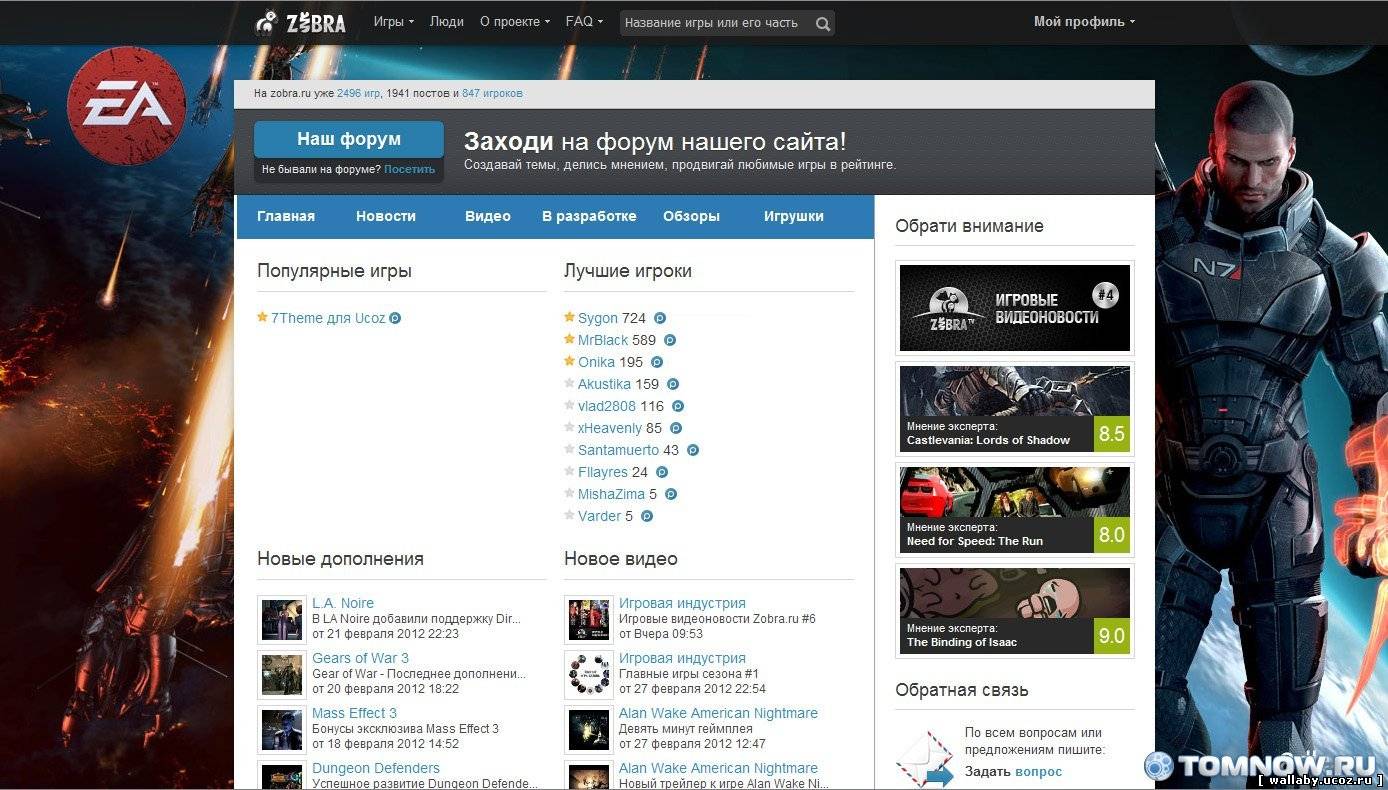Open MrBlack's player profile link

[x=603, y=340]
